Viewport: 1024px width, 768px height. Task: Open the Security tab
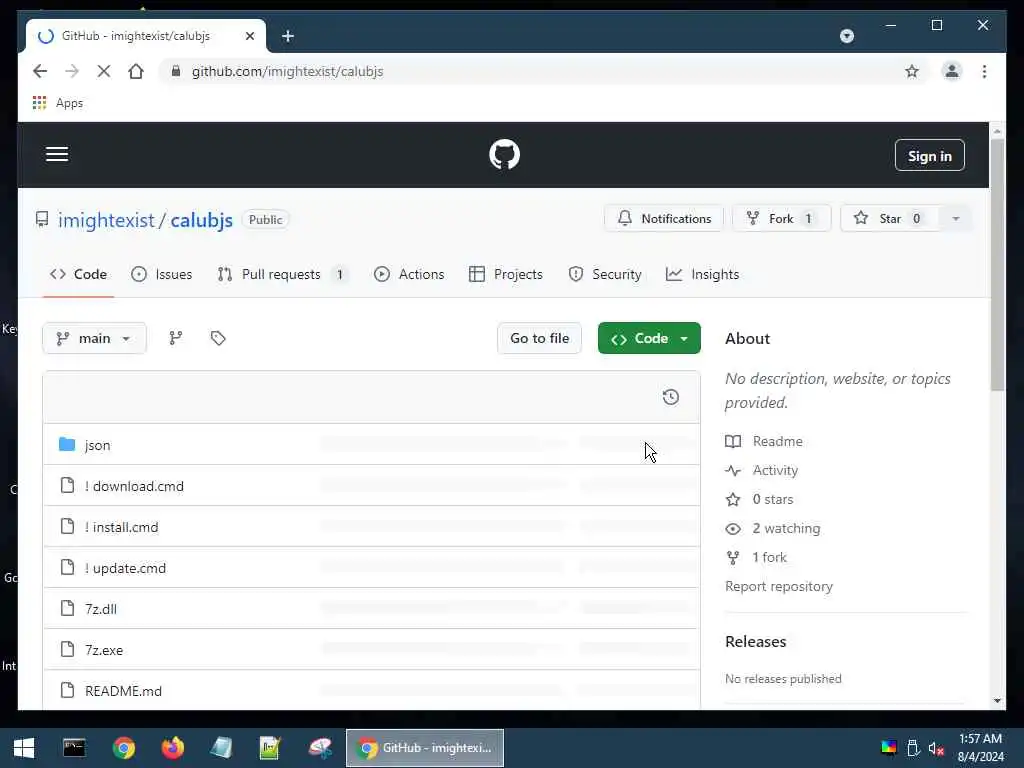pyautogui.click(x=605, y=274)
